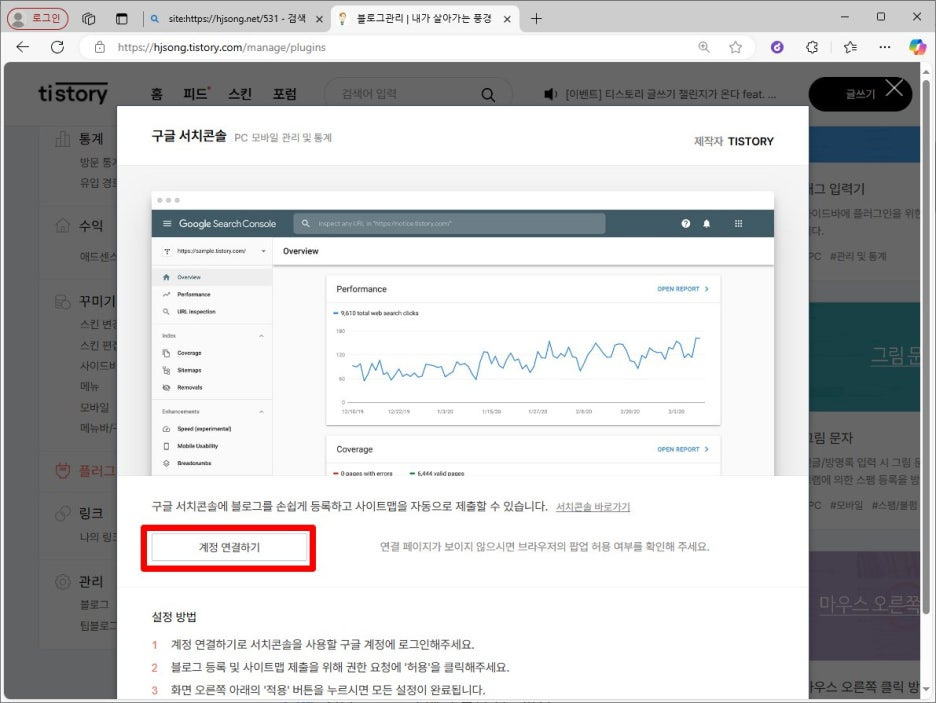Click the Tistory search magnifier icon
The image size is (936, 703).
click(x=488, y=94)
